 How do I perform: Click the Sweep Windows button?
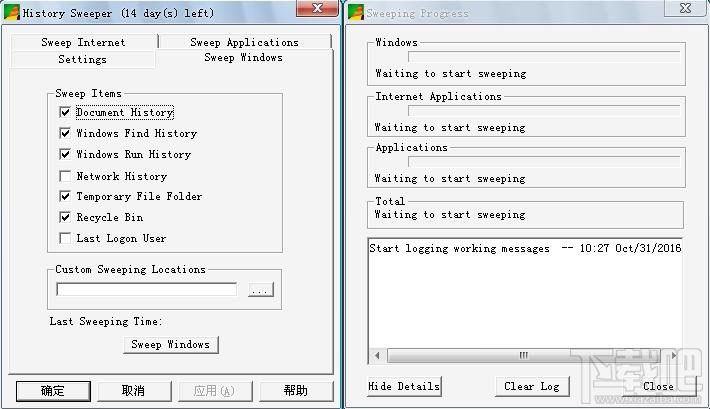pos(171,345)
